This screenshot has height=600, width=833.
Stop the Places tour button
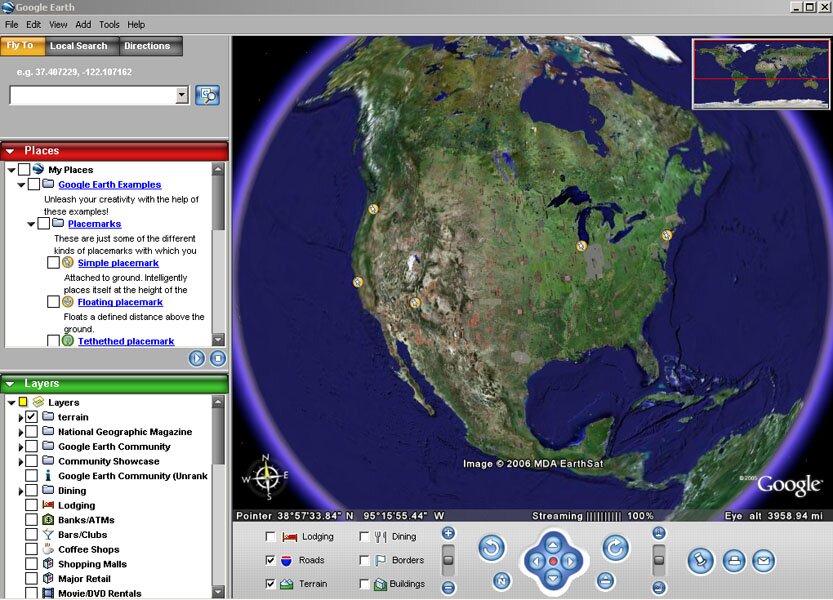click(x=218, y=358)
